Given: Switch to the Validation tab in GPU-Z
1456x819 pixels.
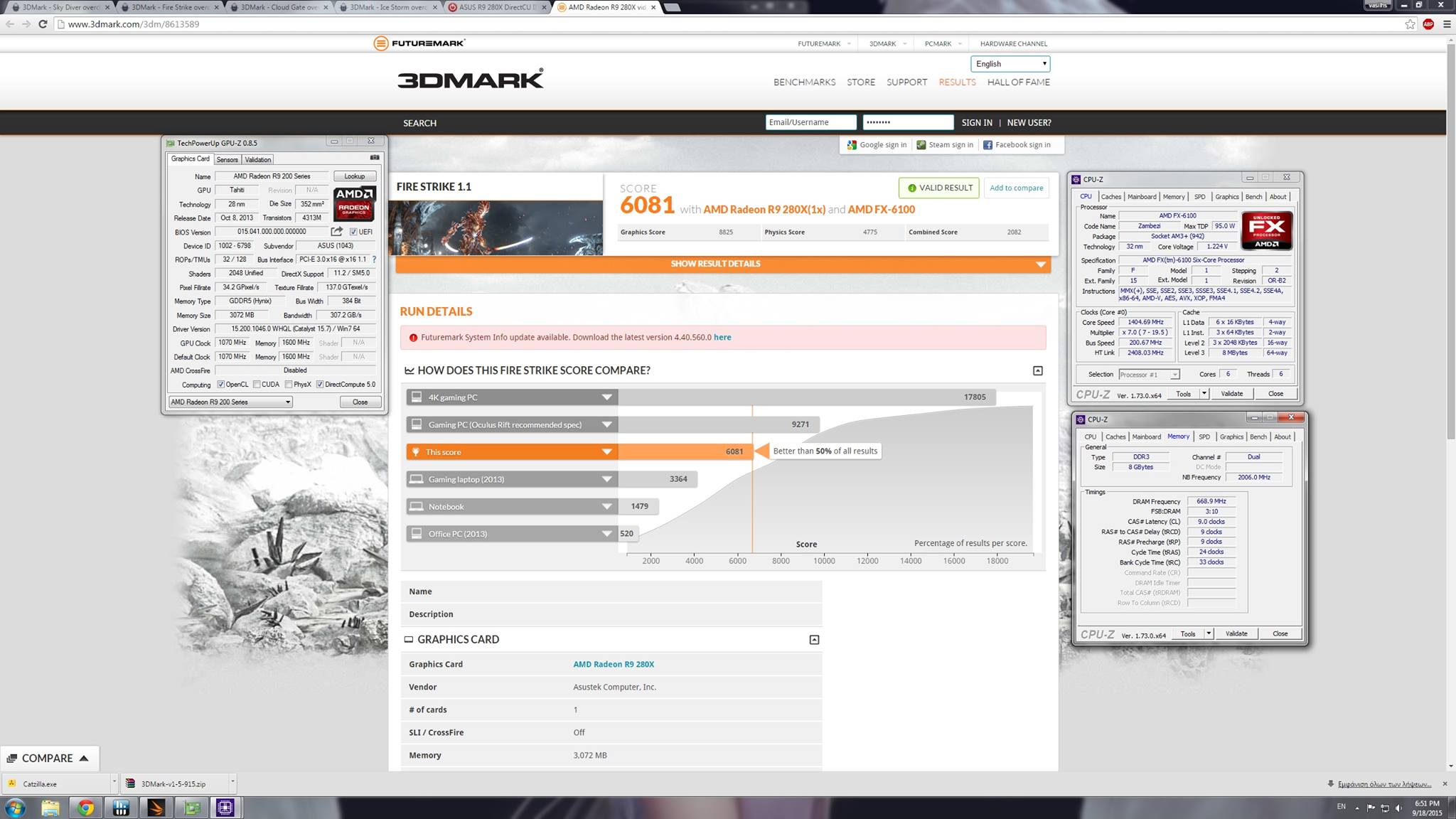Looking at the screenshot, I should point(258,160).
